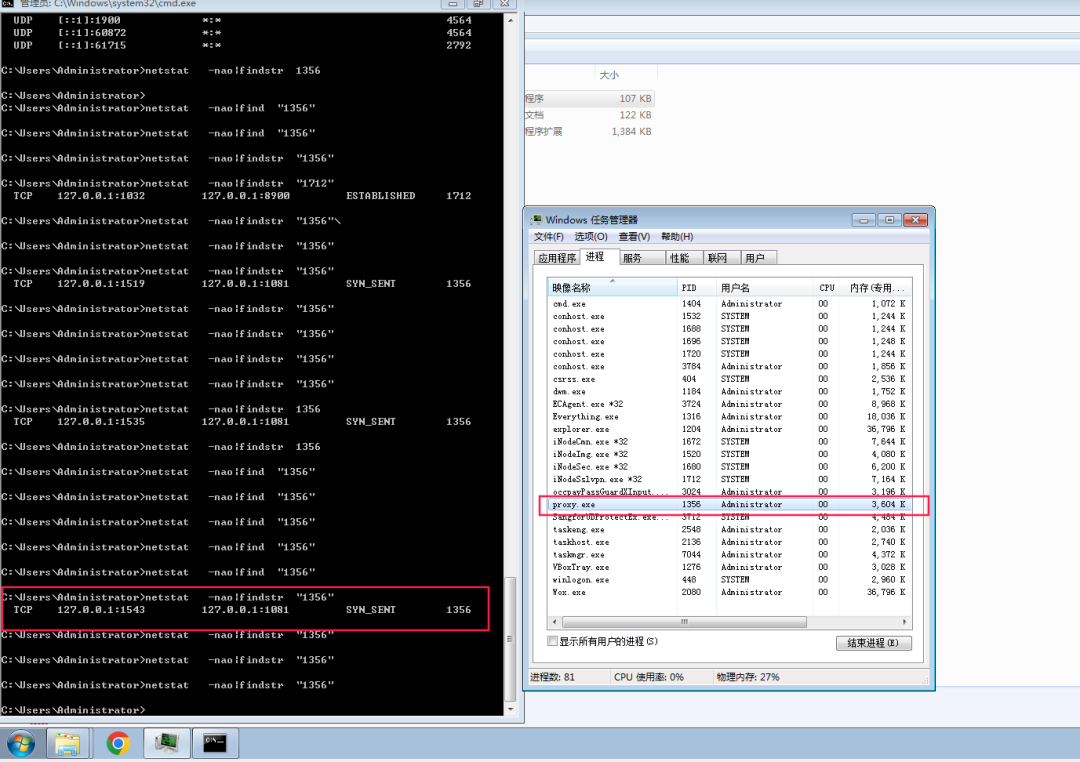Click 107 KB file size in Explorer
Image resolution: width=1080 pixels, height=762 pixels.
[x=635, y=99]
